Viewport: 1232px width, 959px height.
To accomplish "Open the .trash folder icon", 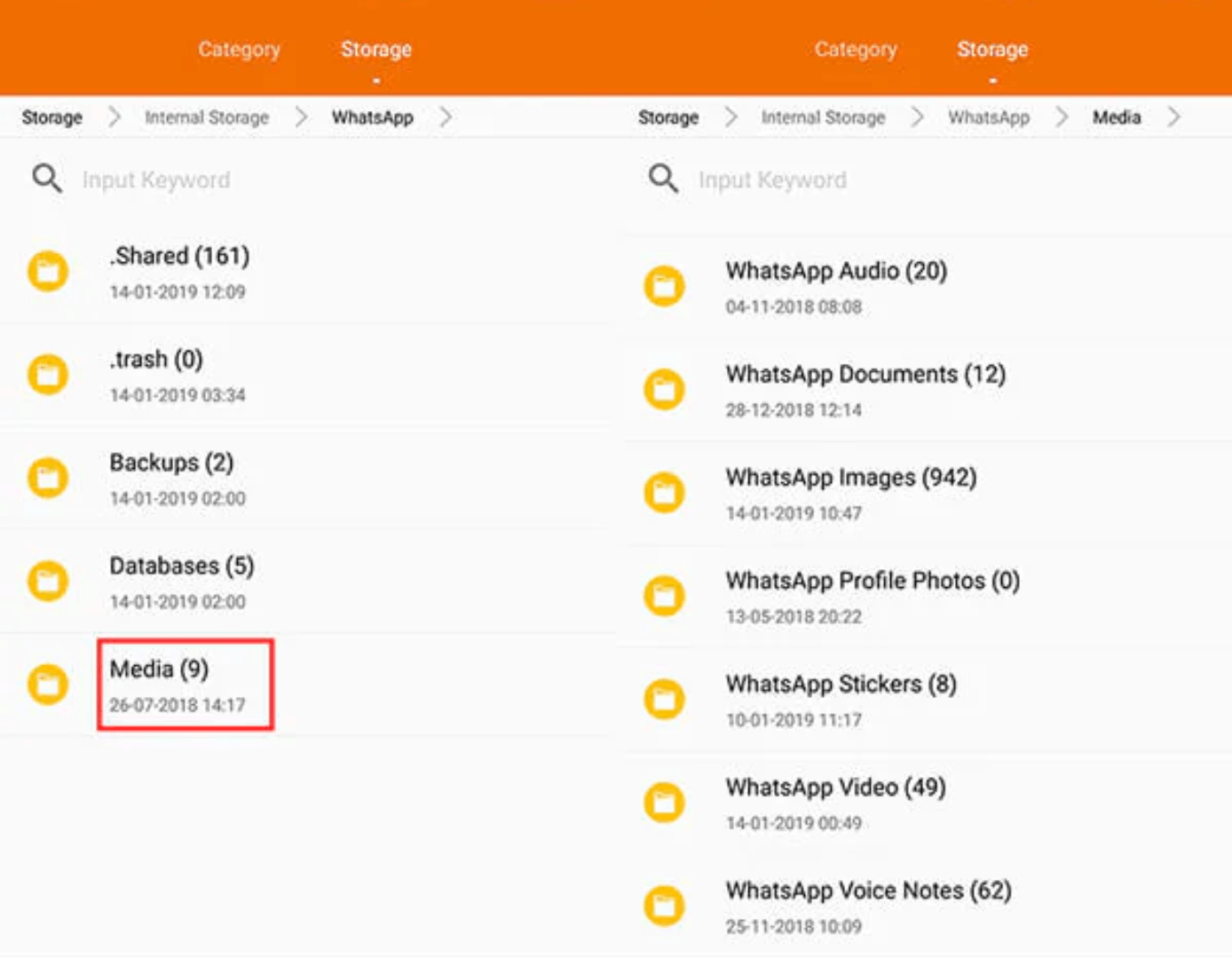I will pyautogui.click(x=48, y=374).
